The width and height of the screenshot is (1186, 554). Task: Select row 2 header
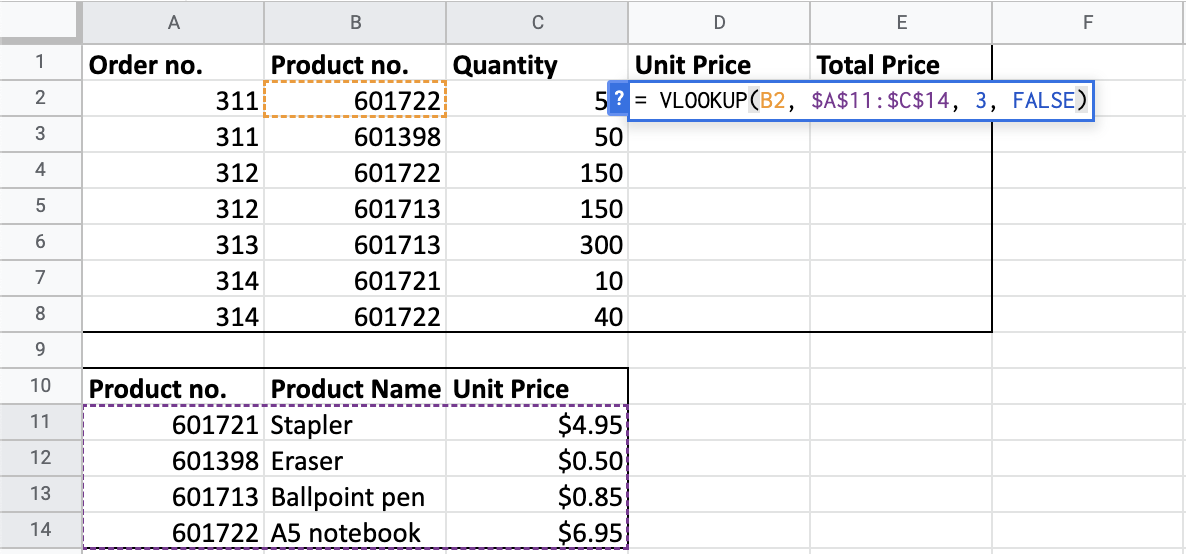40,98
